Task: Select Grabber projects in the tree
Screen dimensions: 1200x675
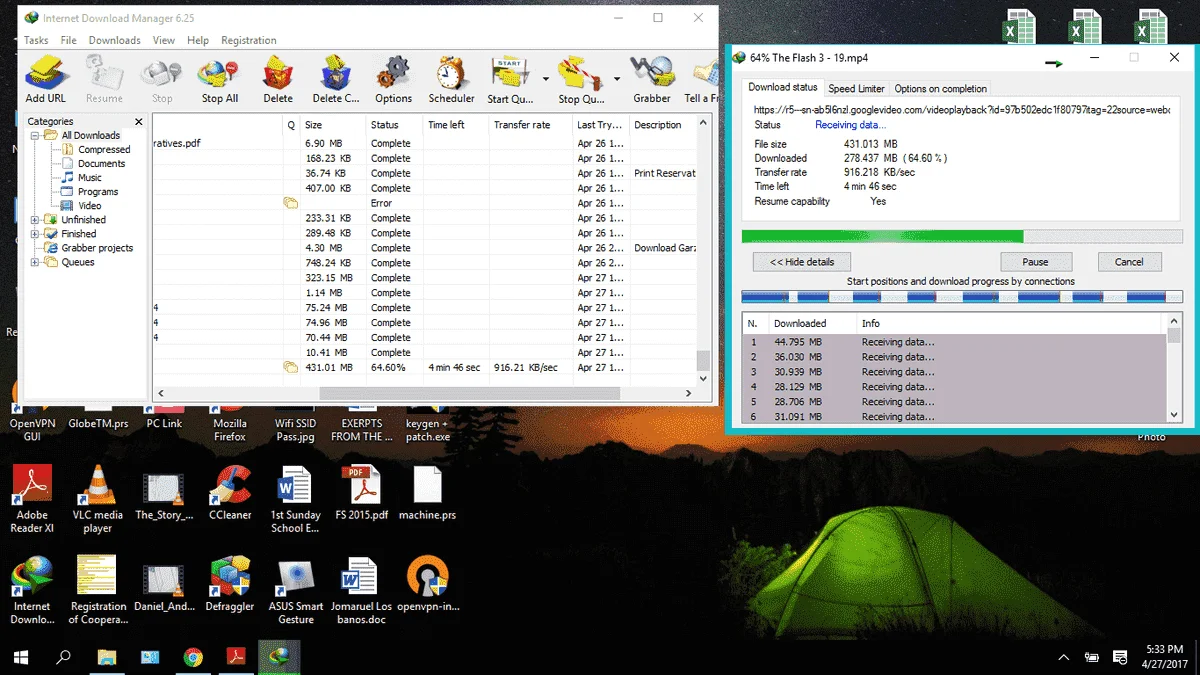Action: [x=88, y=248]
